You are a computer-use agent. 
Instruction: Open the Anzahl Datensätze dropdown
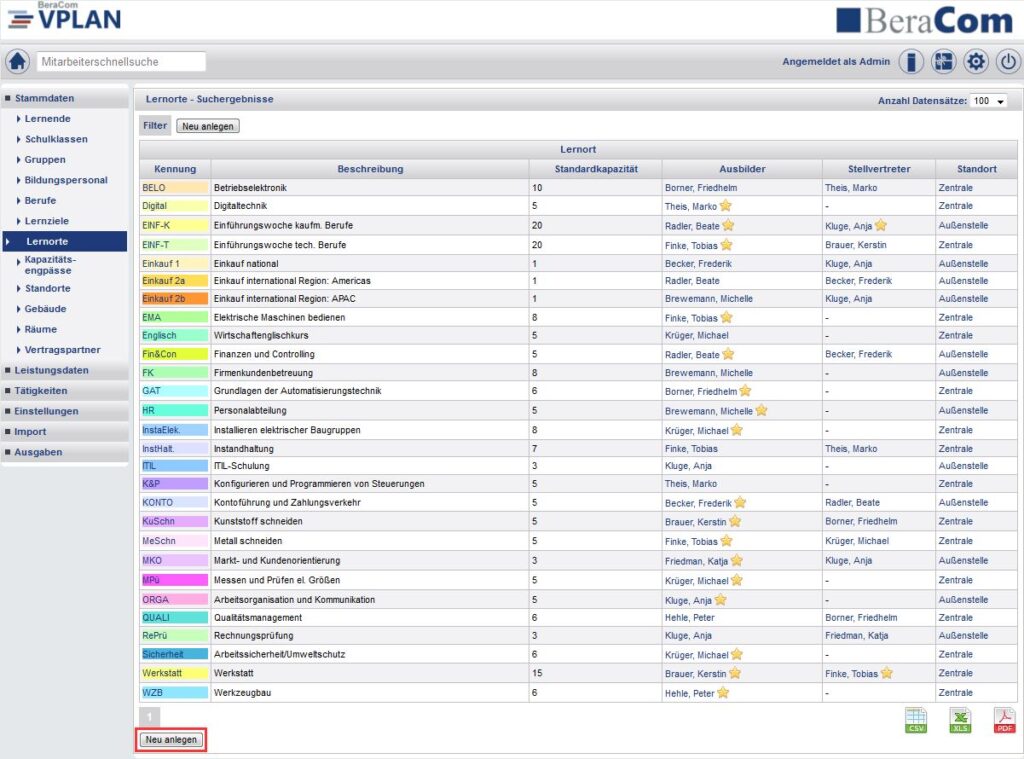pos(988,101)
